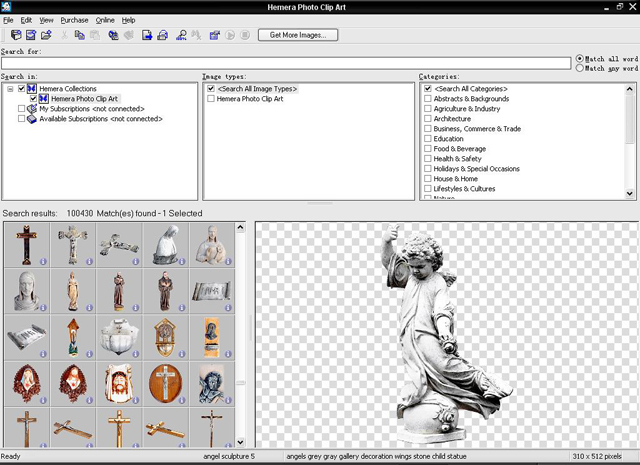Click the globe web toolbar icon
640x465 pixels.
113,35
